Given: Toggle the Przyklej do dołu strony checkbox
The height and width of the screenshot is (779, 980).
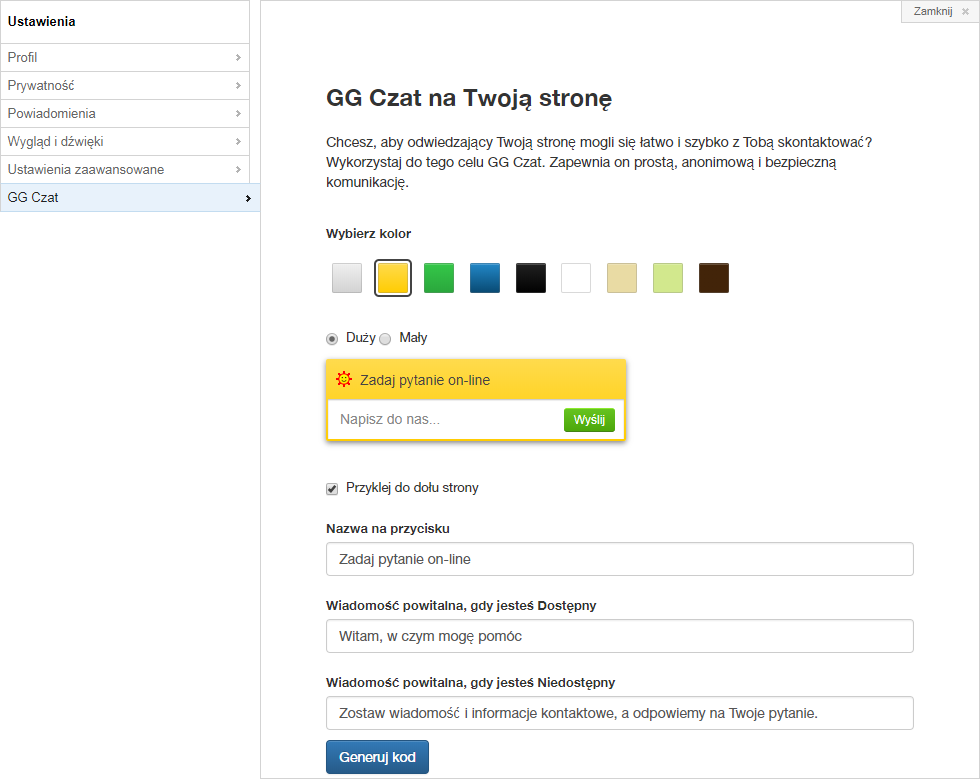Looking at the screenshot, I should pos(332,488).
